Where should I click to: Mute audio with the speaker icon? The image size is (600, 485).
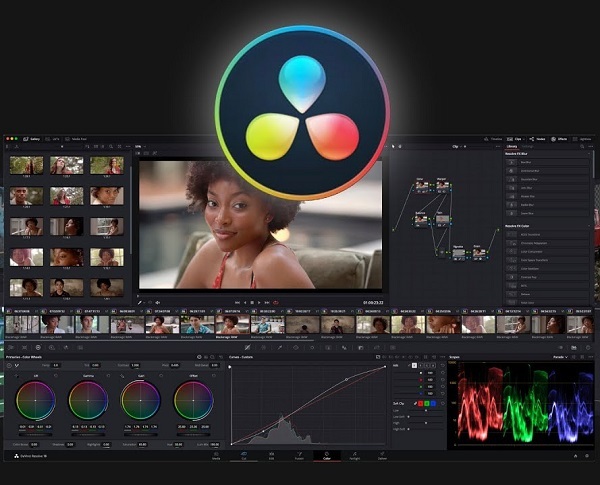click(x=157, y=303)
